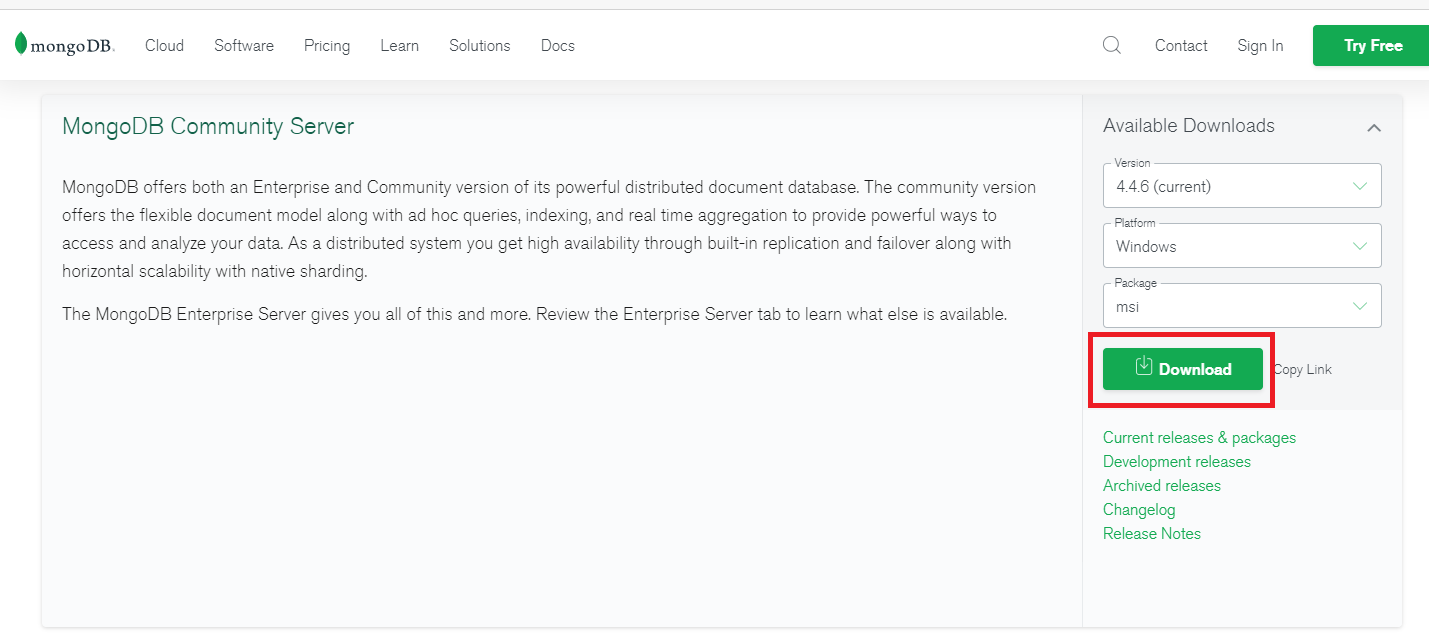Click the Contact link
The image size is (1429, 637).
pyautogui.click(x=1181, y=45)
